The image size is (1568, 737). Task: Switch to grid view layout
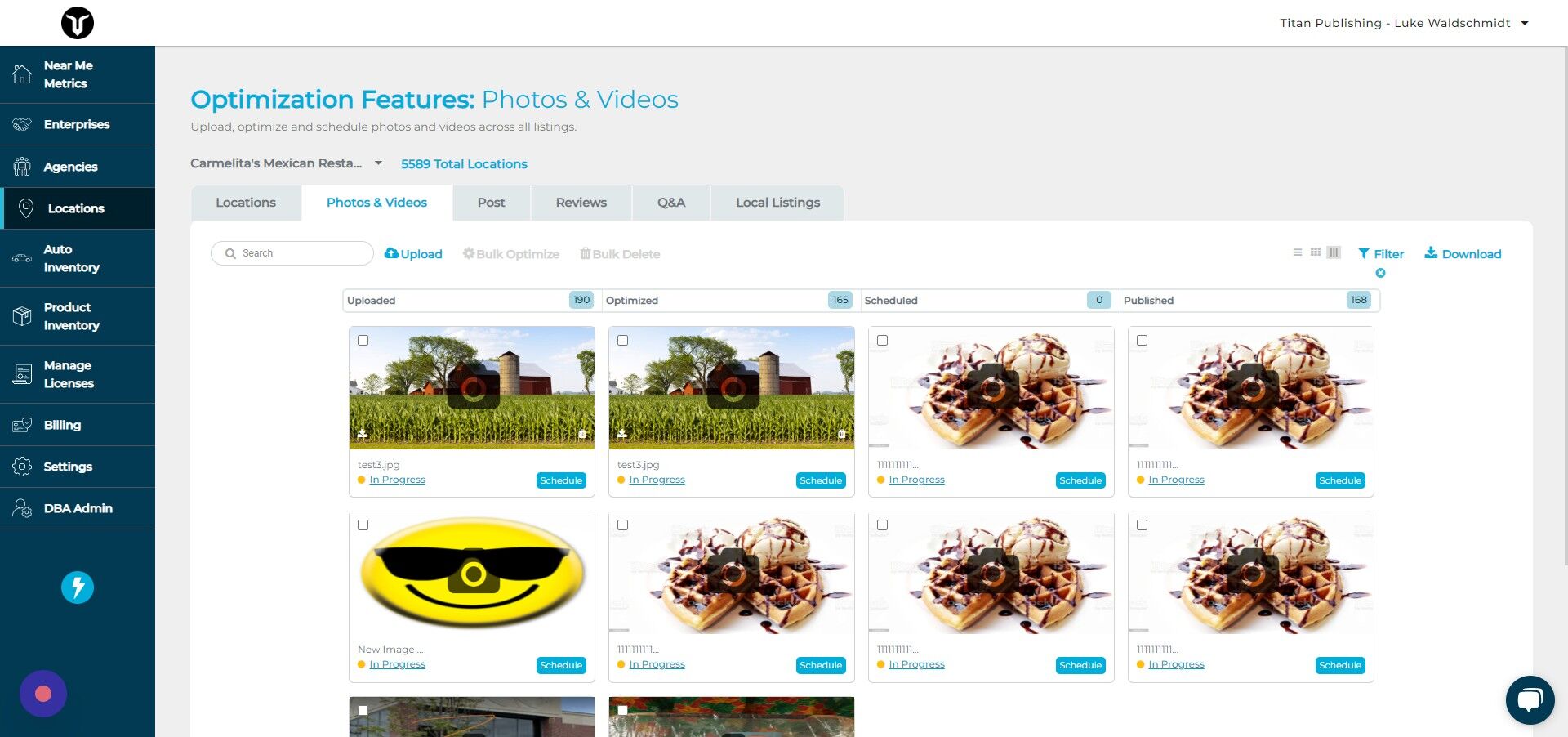tap(1316, 252)
